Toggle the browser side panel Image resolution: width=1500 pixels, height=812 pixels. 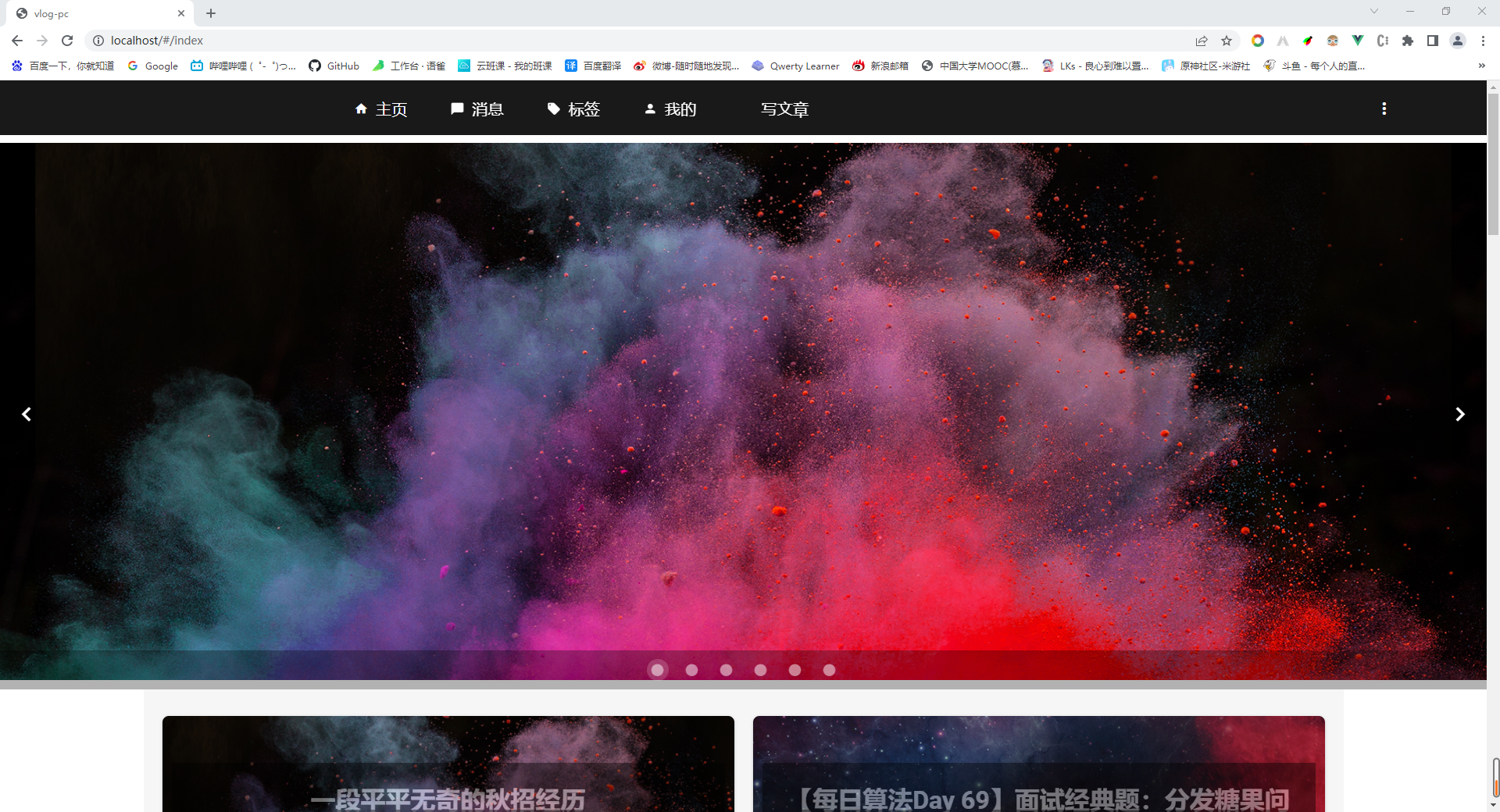(1433, 41)
